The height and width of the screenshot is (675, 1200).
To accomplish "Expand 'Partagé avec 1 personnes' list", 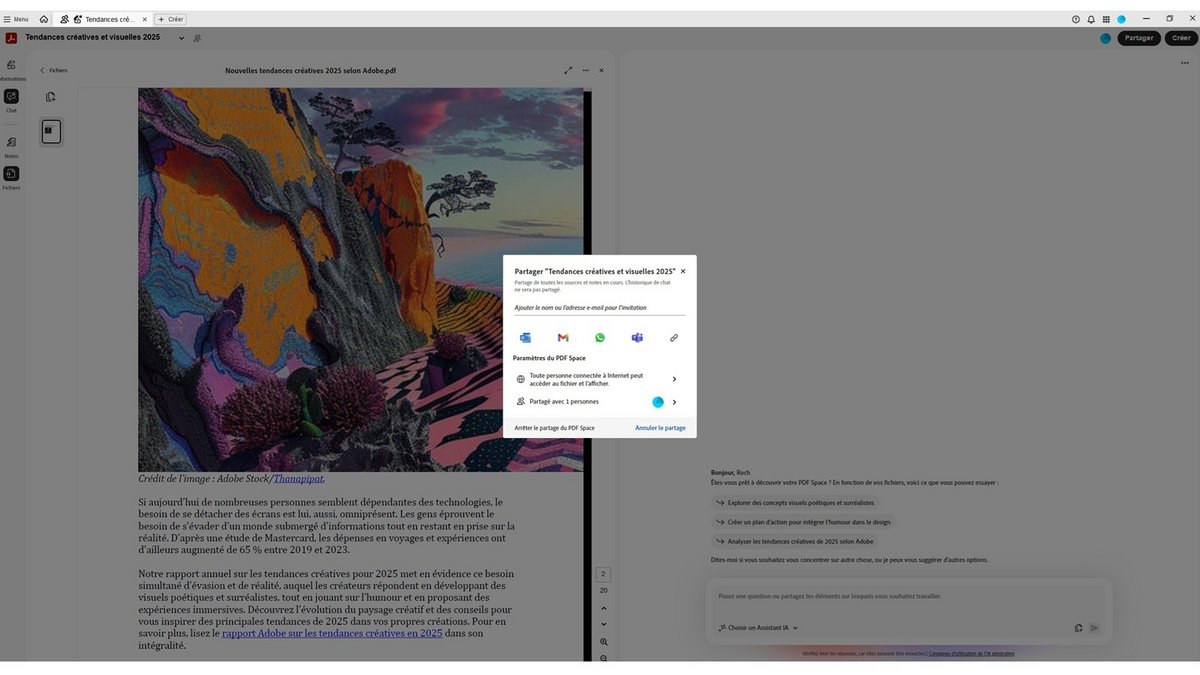I will pyautogui.click(x=674, y=402).
